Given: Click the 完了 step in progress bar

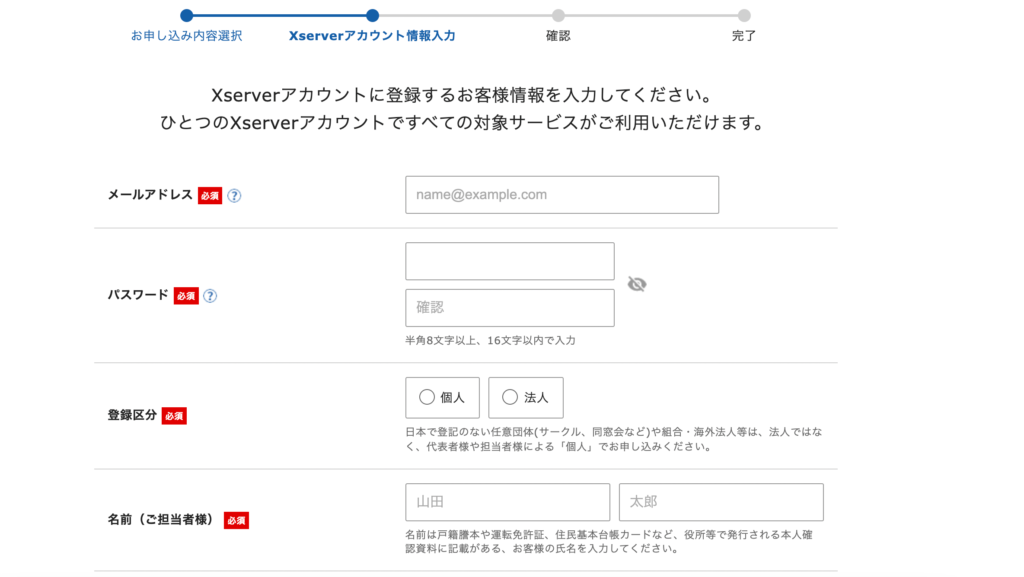Looking at the screenshot, I should click(744, 36).
